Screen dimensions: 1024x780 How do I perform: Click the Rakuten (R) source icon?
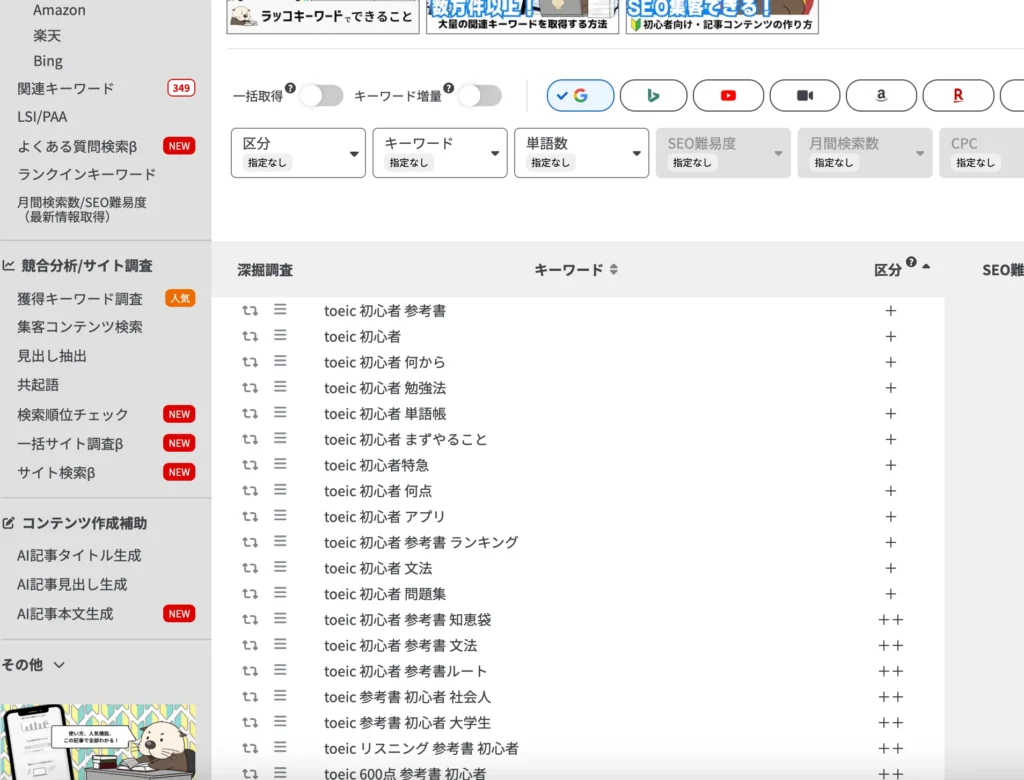tap(958, 95)
